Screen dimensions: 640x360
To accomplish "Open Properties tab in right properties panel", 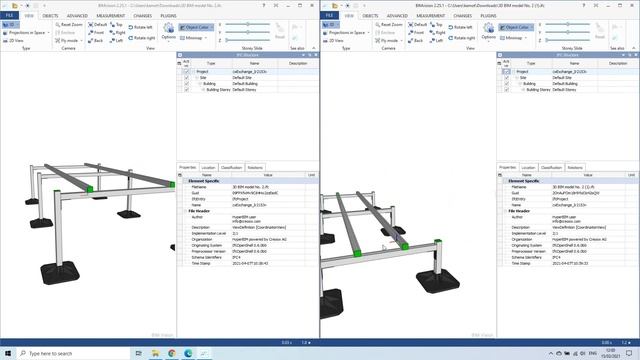I will coord(507,168).
